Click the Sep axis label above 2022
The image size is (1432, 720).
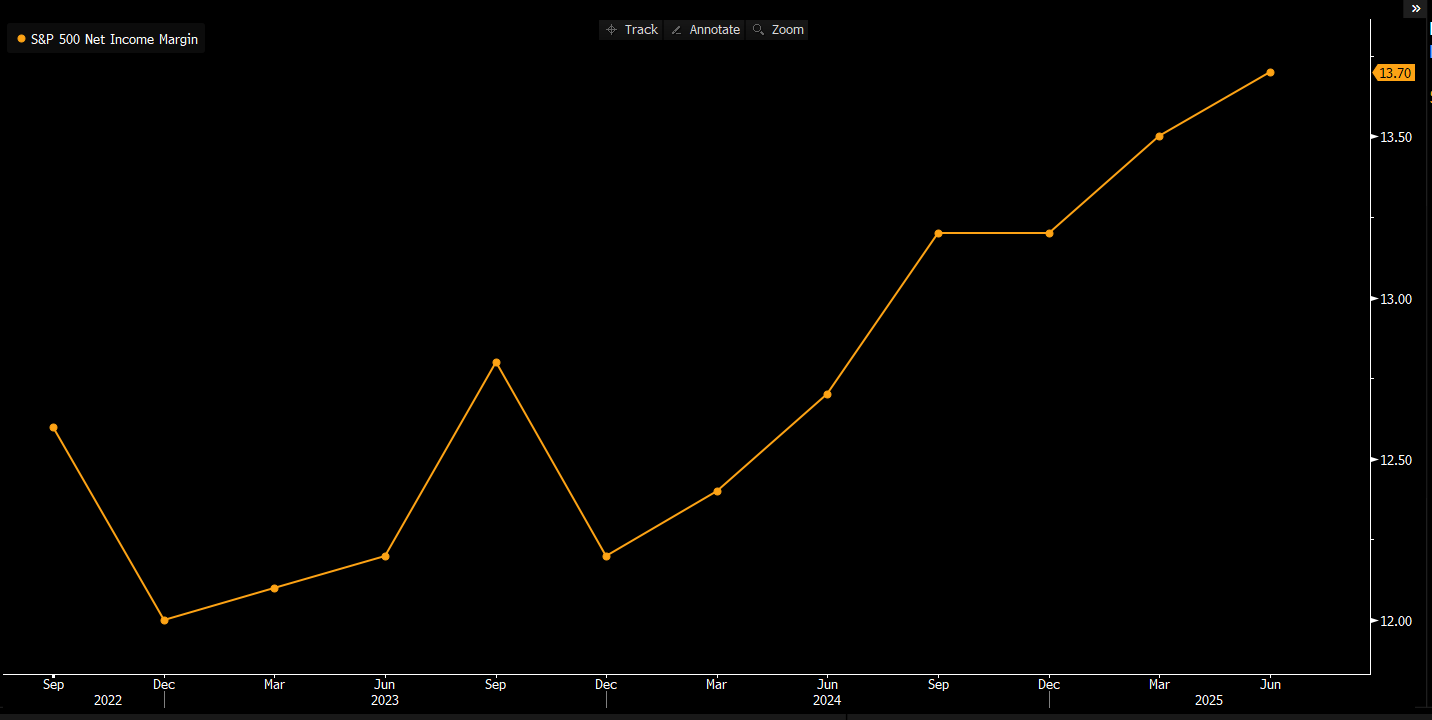[x=53, y=685]
